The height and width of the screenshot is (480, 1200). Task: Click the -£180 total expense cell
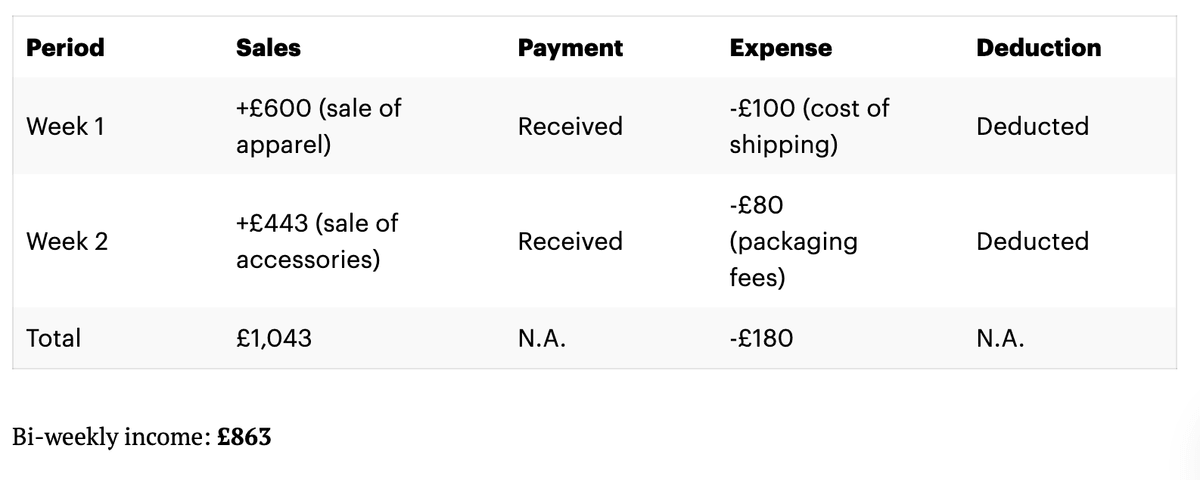pos(762,339)
